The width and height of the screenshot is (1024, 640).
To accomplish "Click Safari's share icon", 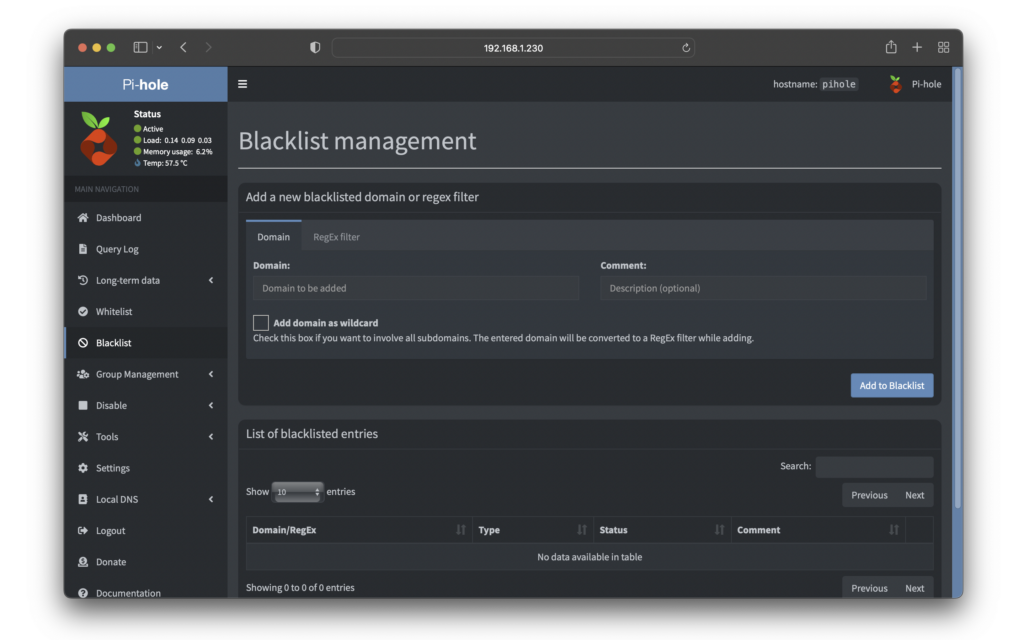I will click(x=891, y=47).
